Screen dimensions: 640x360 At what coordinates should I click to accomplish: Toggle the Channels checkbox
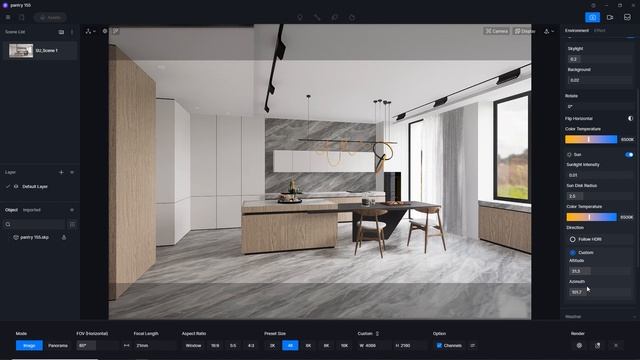440,345
